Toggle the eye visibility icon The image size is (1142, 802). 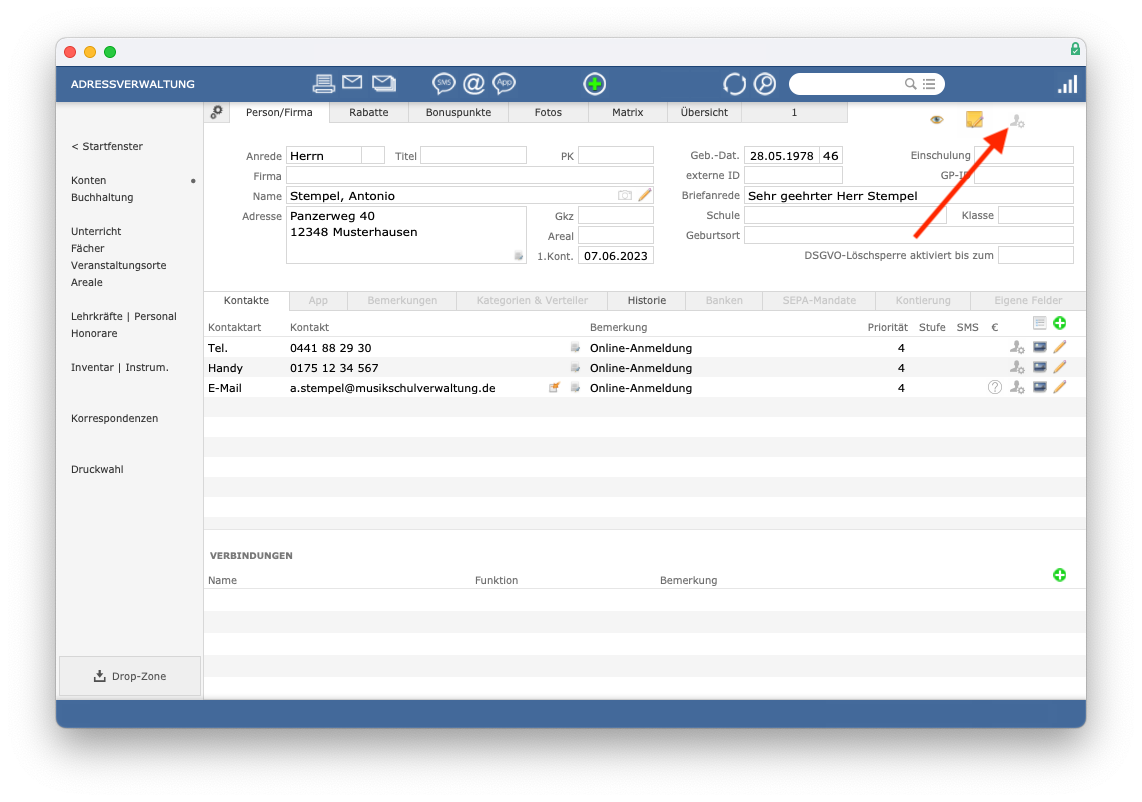pos(937,119)
